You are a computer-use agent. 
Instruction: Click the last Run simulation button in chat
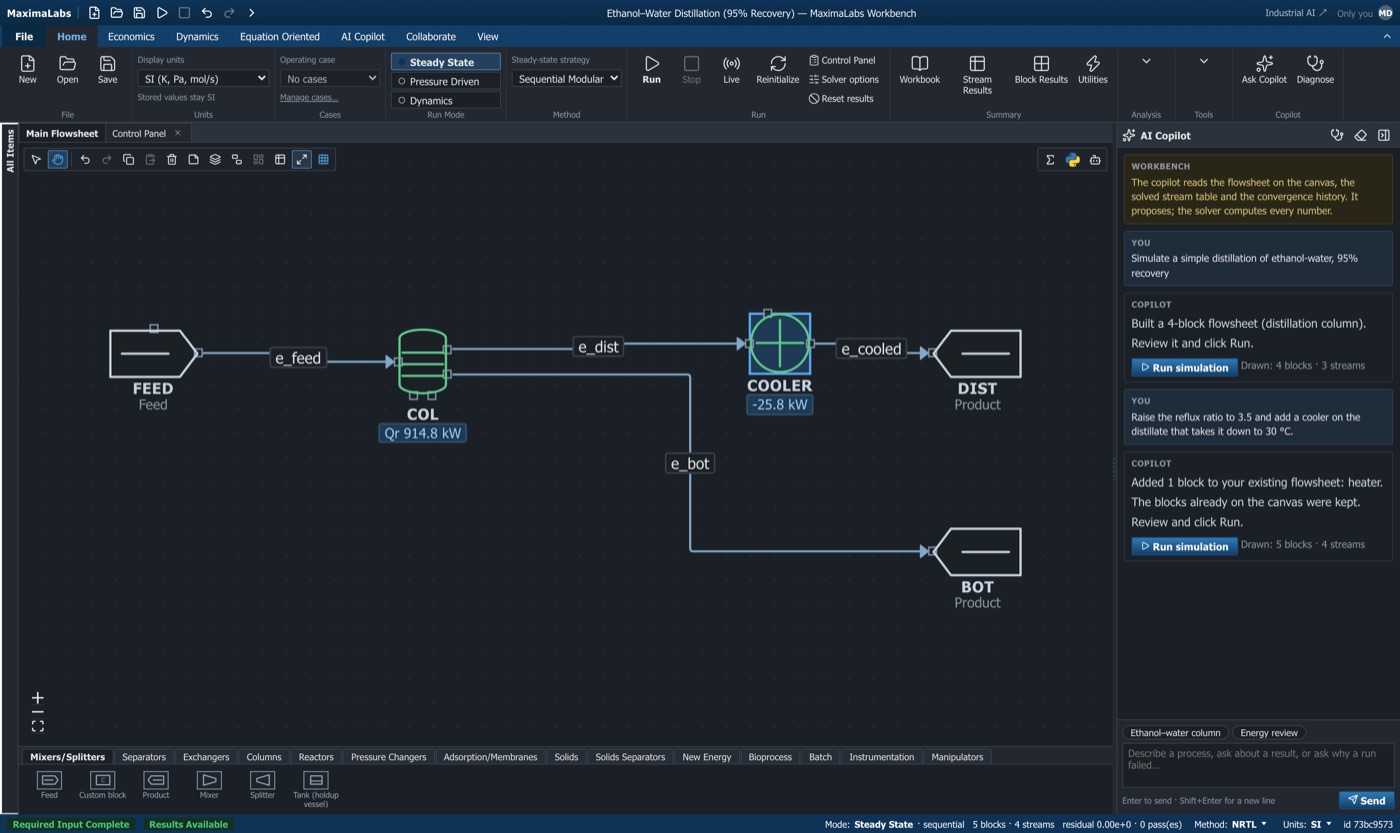[1184, 546]
